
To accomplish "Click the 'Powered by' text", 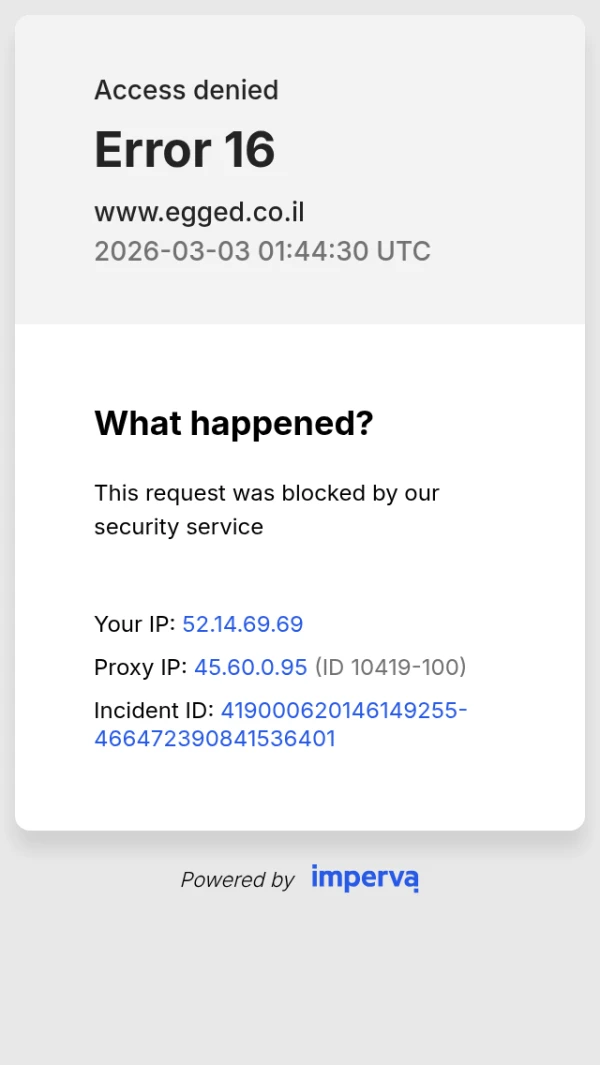I will [x=237, y=880].
